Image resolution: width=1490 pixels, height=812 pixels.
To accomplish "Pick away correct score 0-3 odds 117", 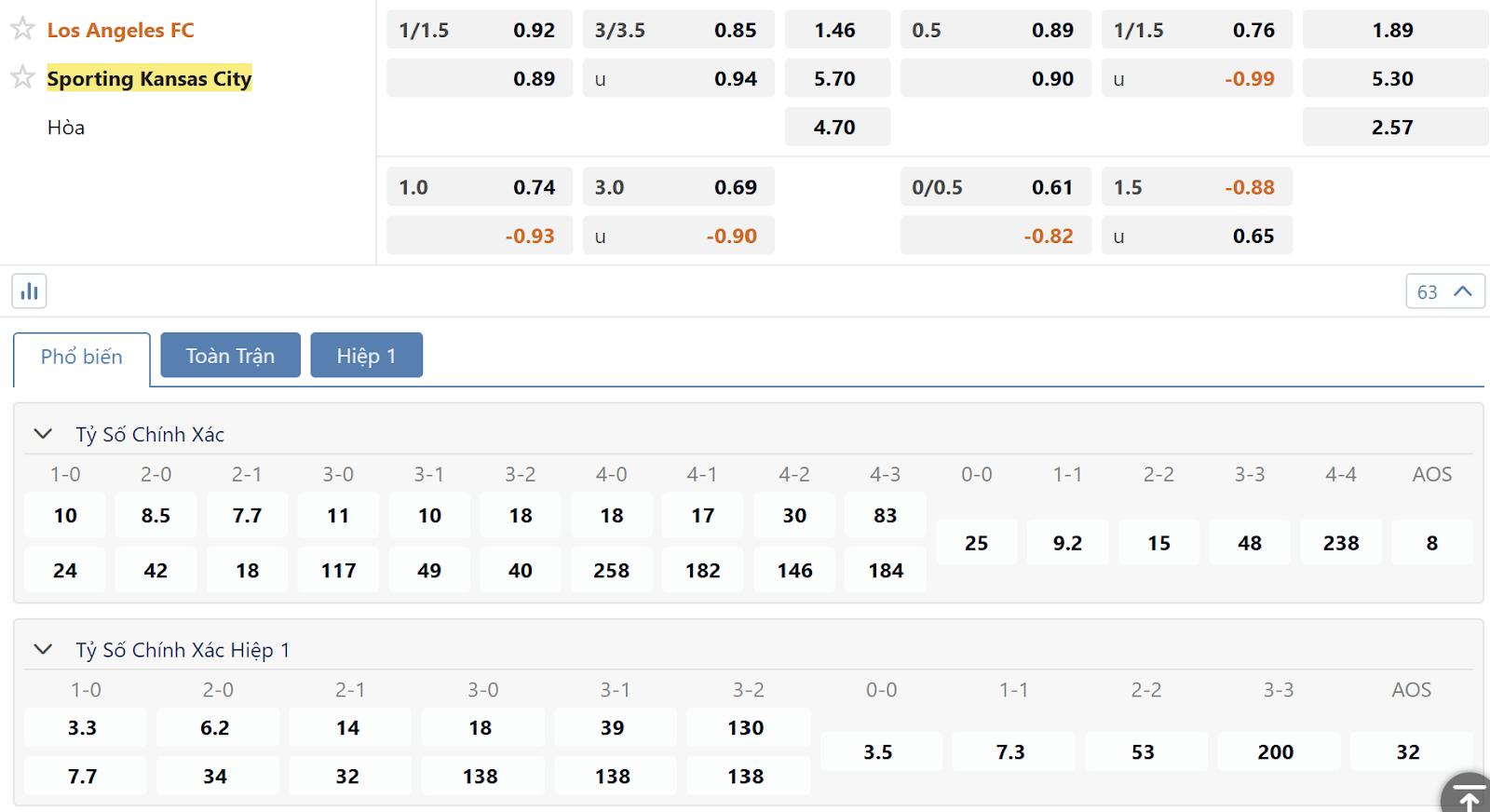I will click(x=338, y=570).
